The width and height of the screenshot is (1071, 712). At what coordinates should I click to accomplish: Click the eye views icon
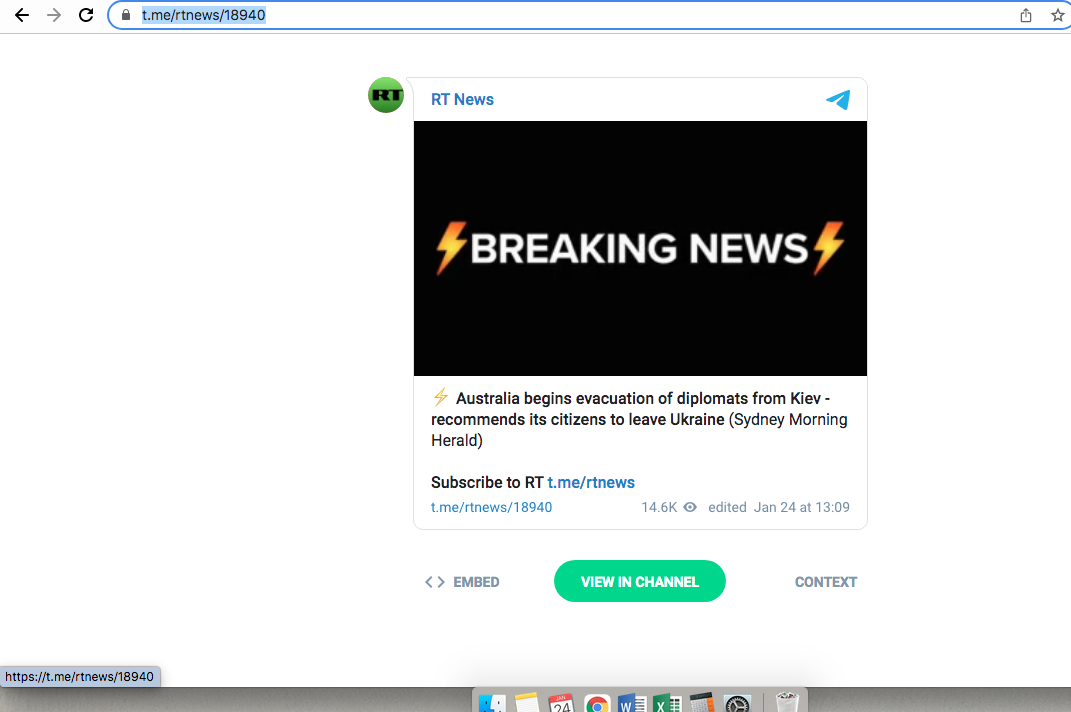tap(690, 507)
